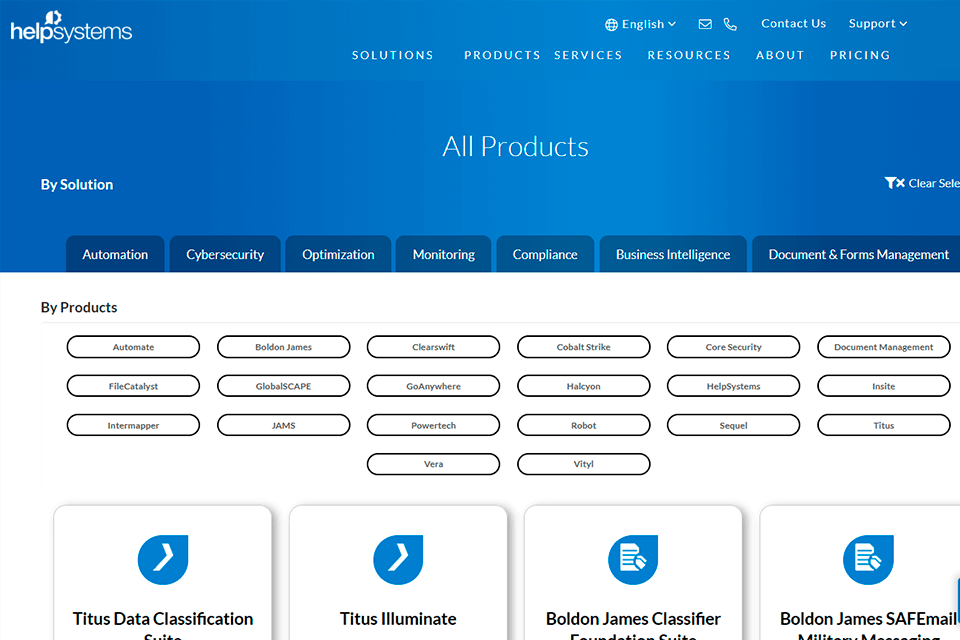Filter by the Halcyon product pill

point(583,386)
